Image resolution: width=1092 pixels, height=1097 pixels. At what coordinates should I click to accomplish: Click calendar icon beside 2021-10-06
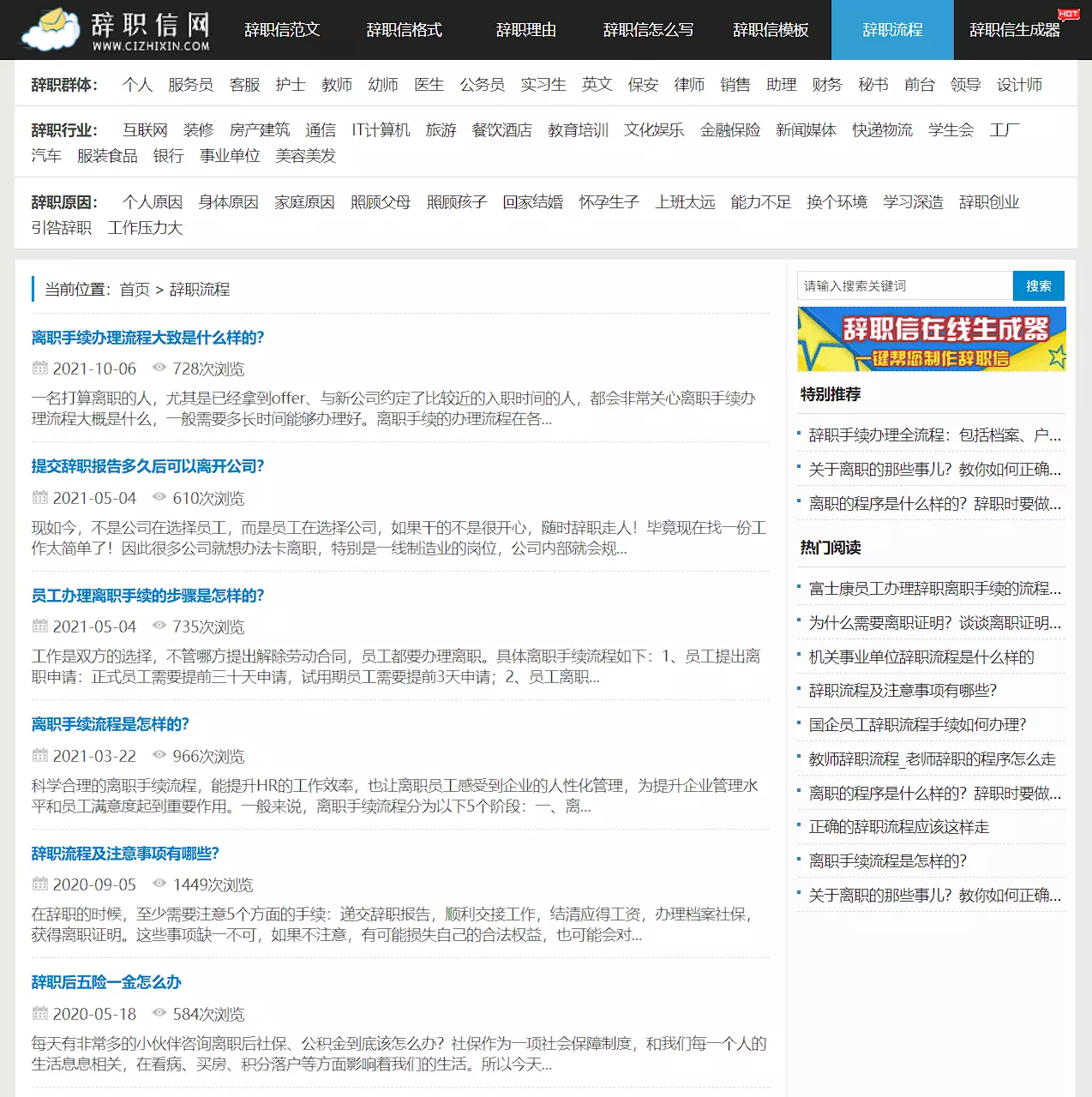tap(39, 369)
